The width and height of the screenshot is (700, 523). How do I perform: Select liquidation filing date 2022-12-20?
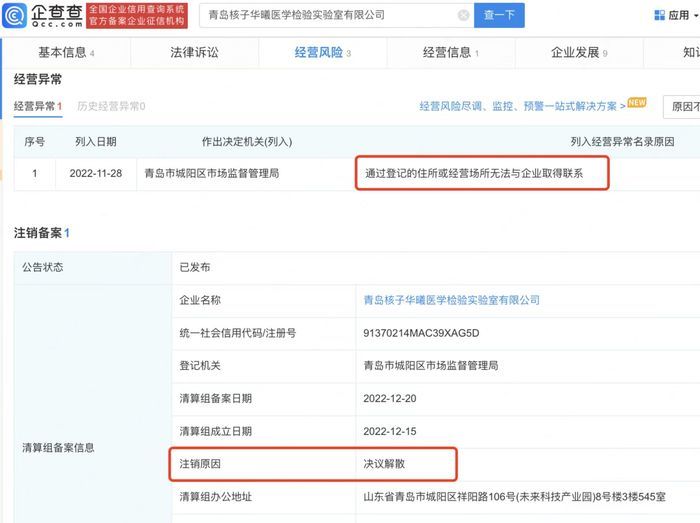[x=390, y=398]
